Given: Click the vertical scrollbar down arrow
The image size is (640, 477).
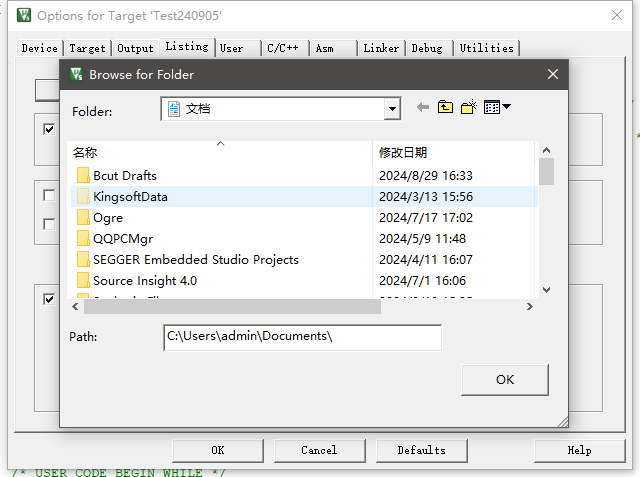Looking at the screenshot, I should [x=546, y=290].
